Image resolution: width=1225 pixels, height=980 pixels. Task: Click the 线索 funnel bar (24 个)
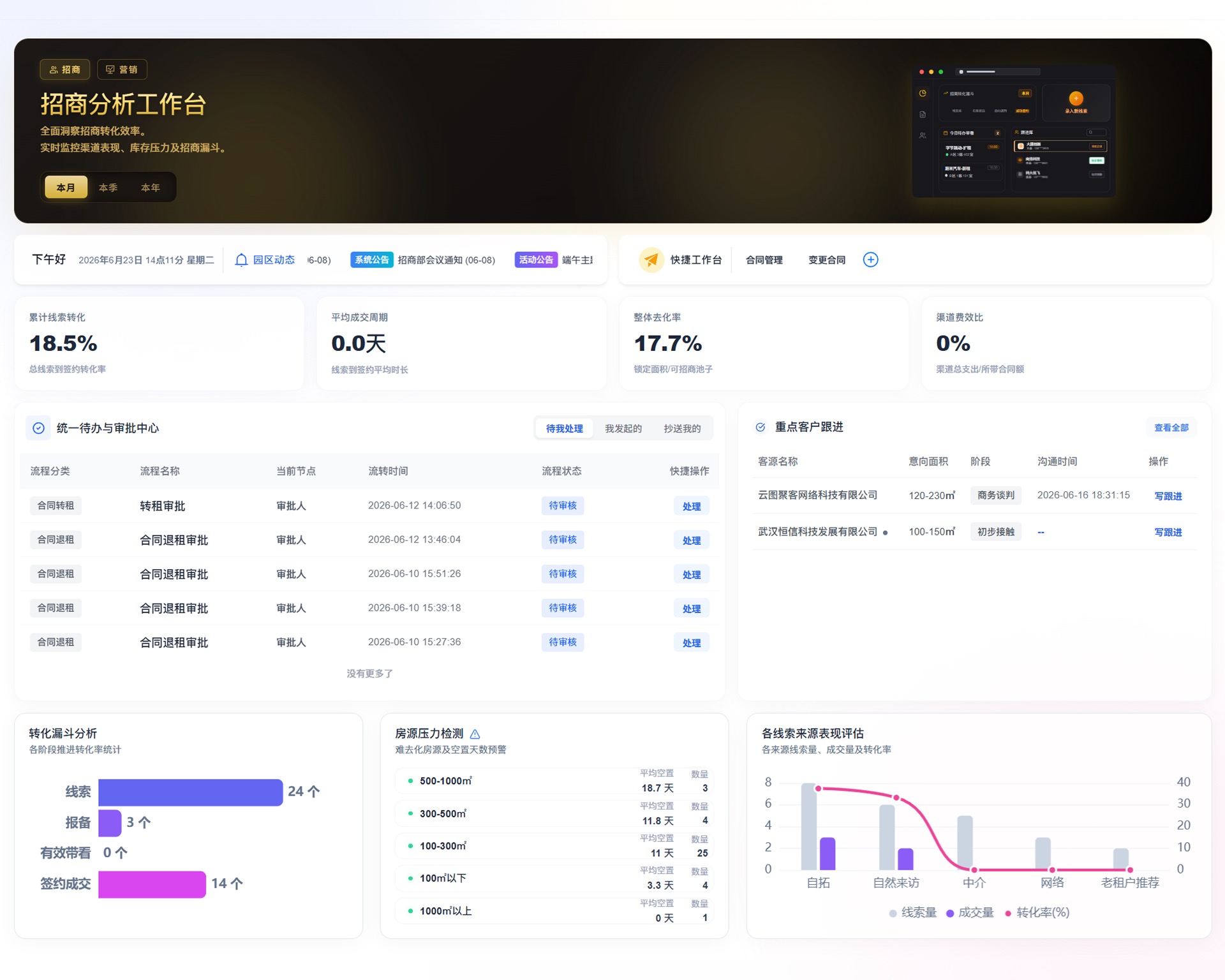[x=190, y=792]
